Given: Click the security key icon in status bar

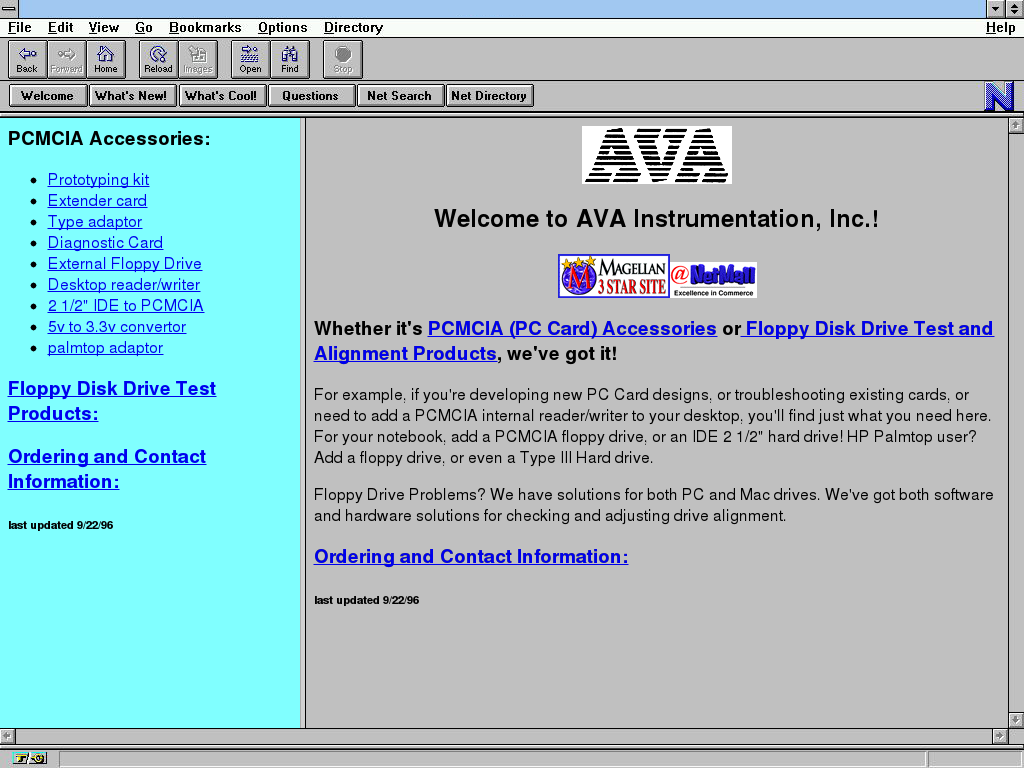Looking at the screenshot, I should (x=30, y=758).
